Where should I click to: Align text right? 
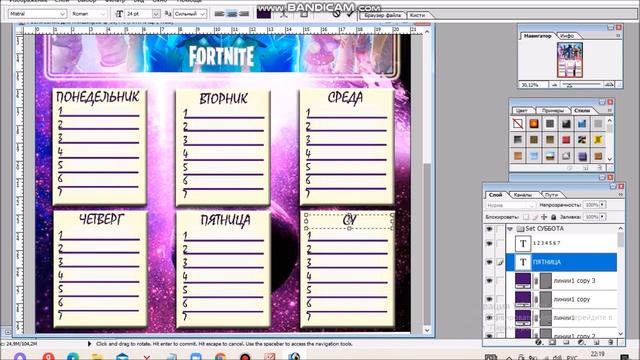tap(244, 14)
